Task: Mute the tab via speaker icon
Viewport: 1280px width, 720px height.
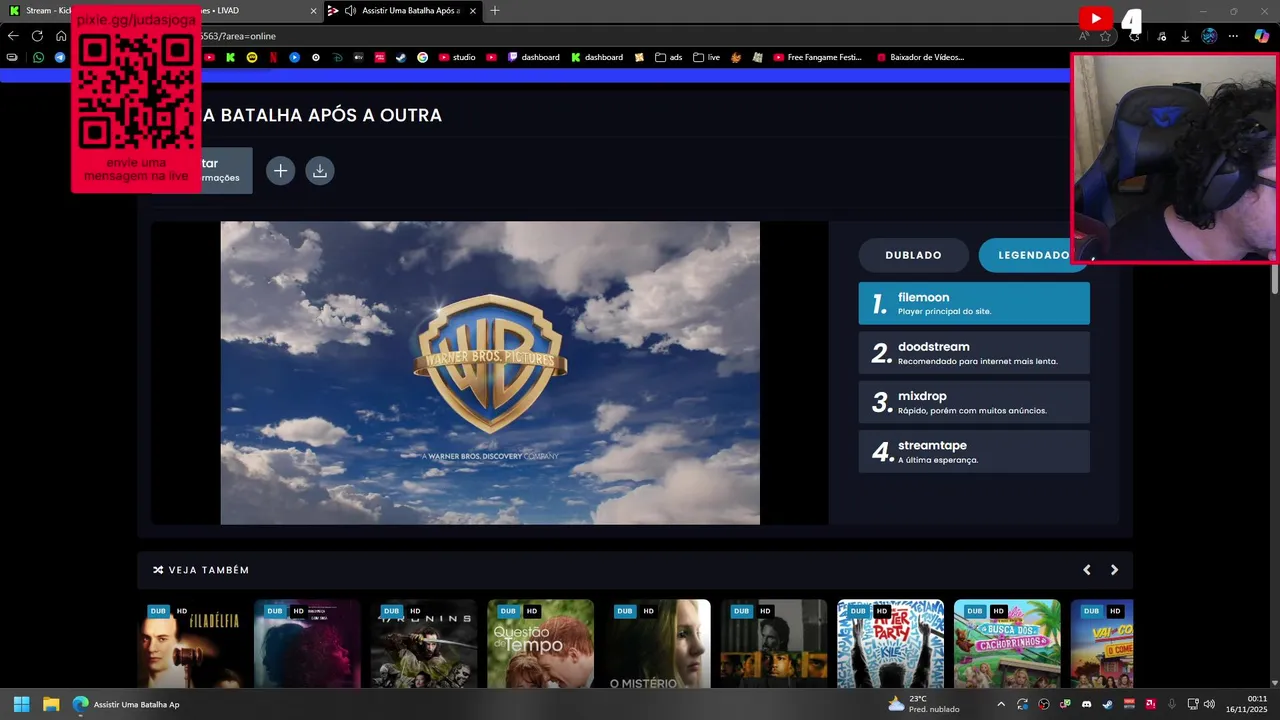Action: pyautogui.click(x=350, y=11)
